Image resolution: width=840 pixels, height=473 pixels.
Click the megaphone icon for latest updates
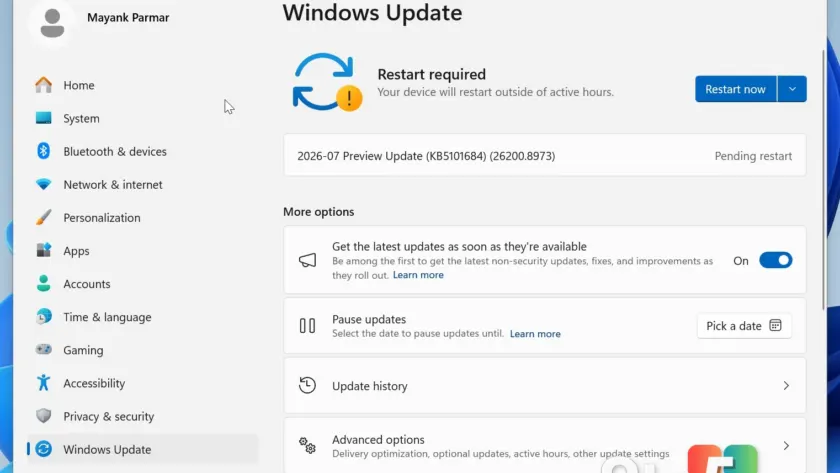point(308,260)
